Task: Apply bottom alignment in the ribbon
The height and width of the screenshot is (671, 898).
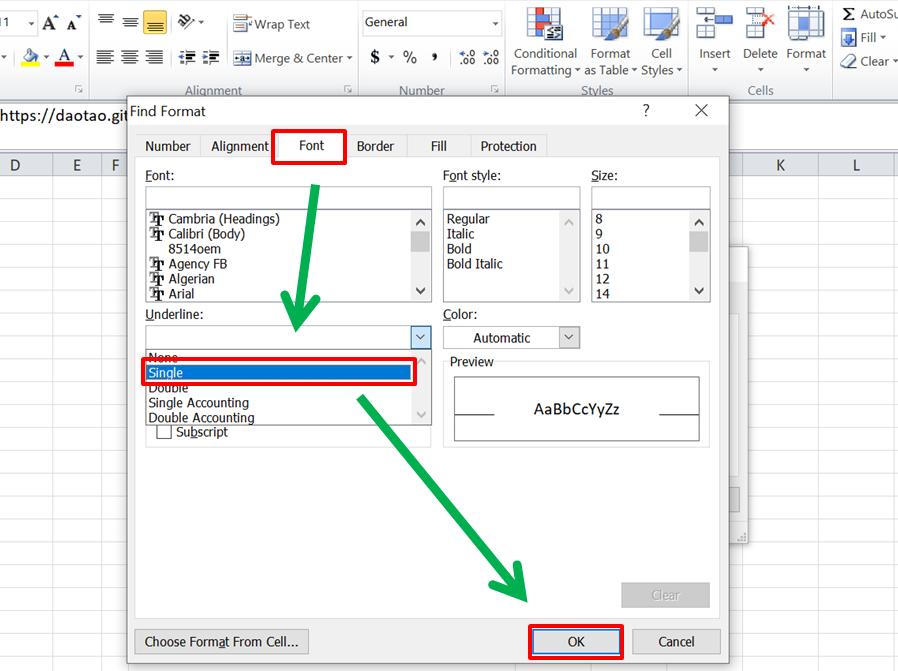Action: [153, 20]
